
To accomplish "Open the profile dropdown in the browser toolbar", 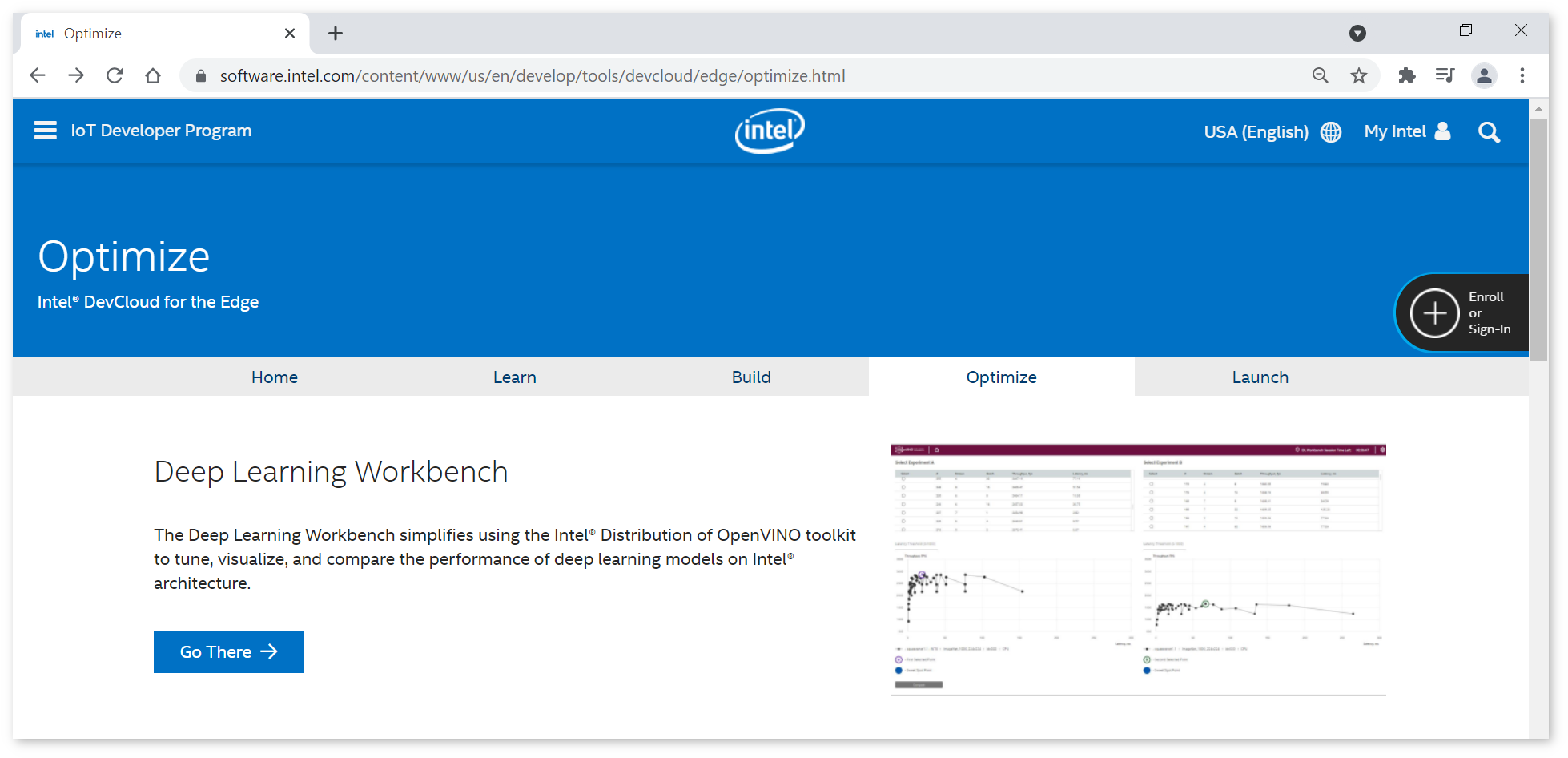I will click(x=1484, y=75).
